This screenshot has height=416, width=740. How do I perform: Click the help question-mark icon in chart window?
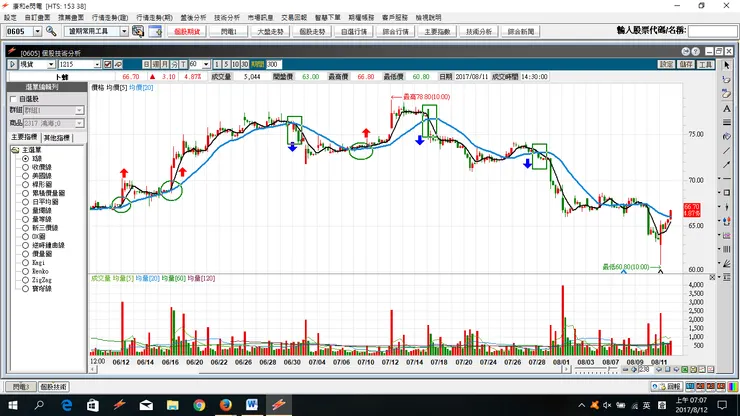[695, 51]
